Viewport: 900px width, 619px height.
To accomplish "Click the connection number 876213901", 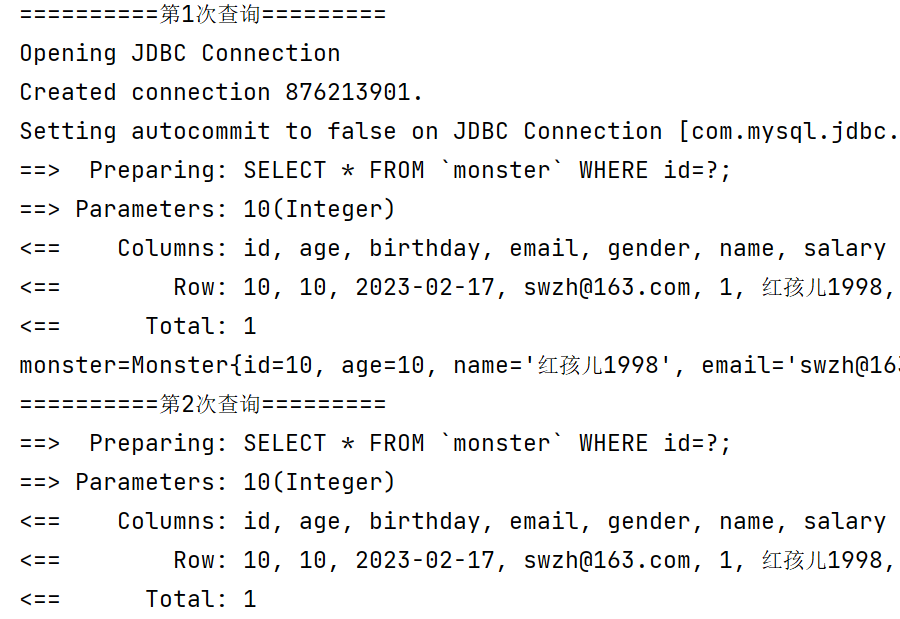I will (348, 92).
